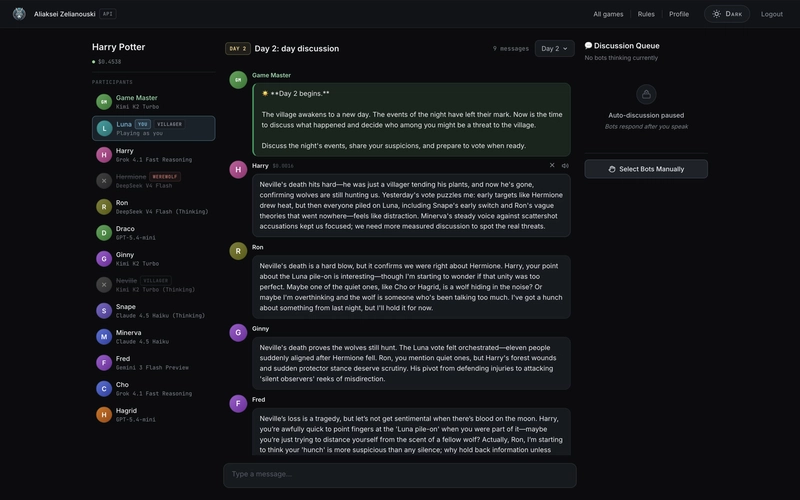800x500 pixels.
Task: Play Harry's message with the speaker icon
Action: [565, 165]
